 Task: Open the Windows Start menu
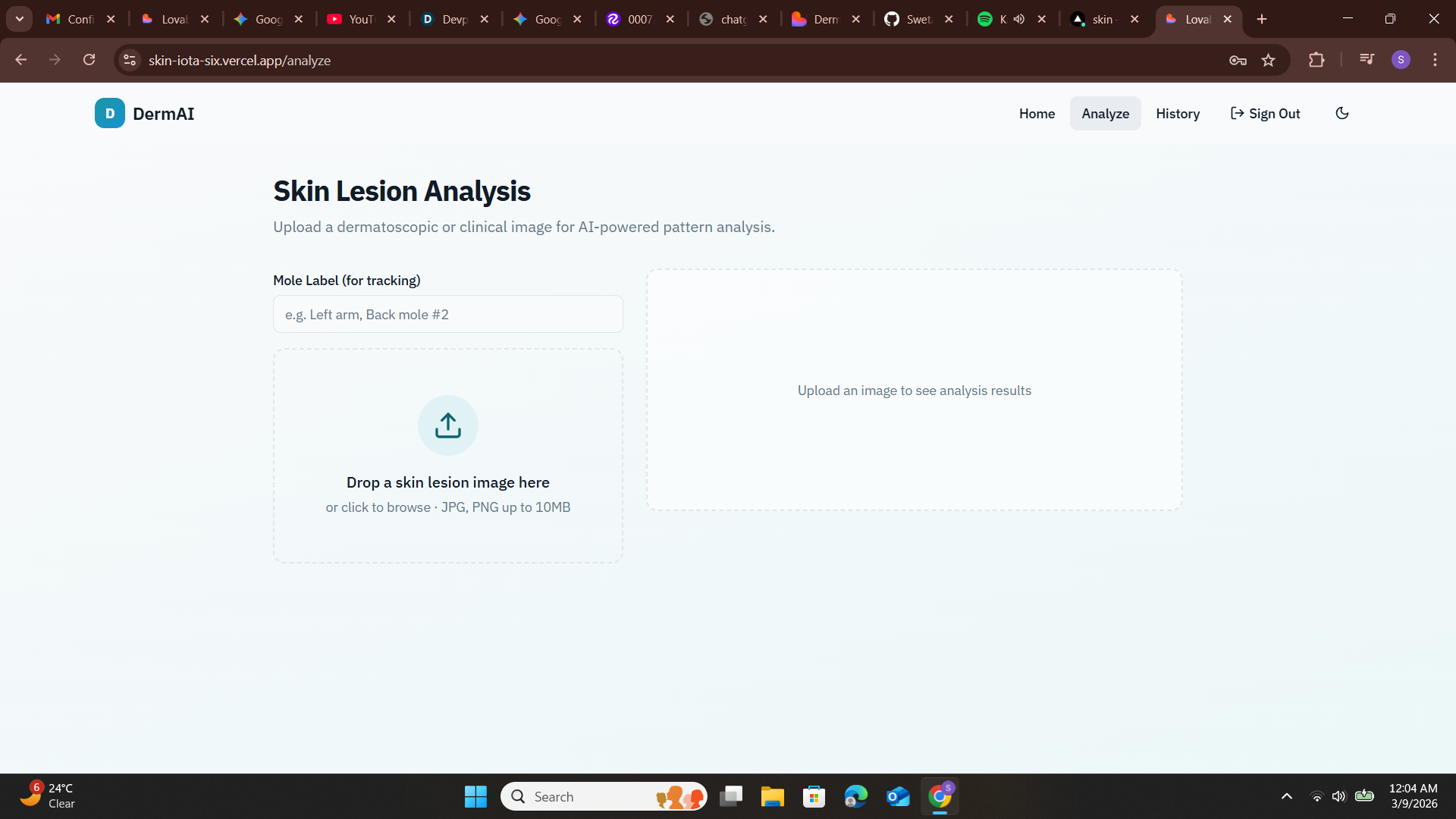(x=475, y=796)
